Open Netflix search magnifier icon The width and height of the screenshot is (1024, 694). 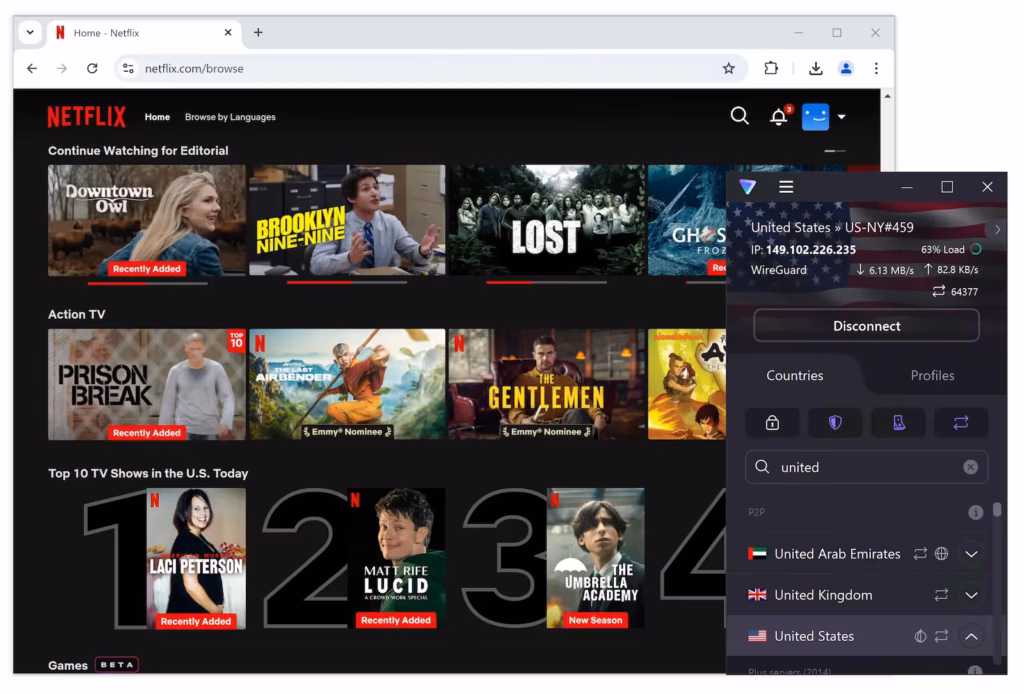click(x=739, y=116)
